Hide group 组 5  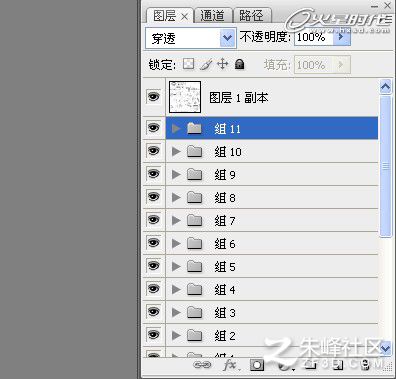153,266
